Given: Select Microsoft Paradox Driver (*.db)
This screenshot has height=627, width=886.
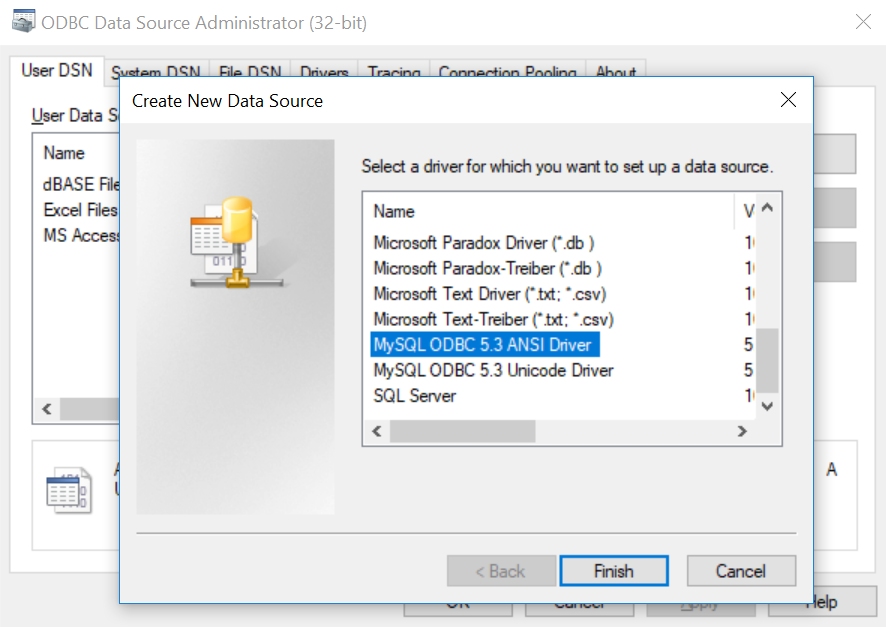Looking at the screenshot, I should click(x=484, y=243).
